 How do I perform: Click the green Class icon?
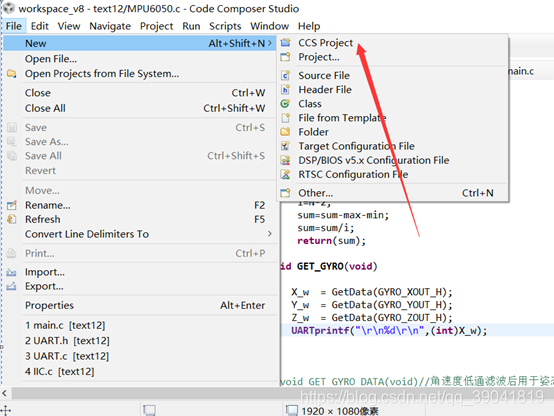point(285,104)
